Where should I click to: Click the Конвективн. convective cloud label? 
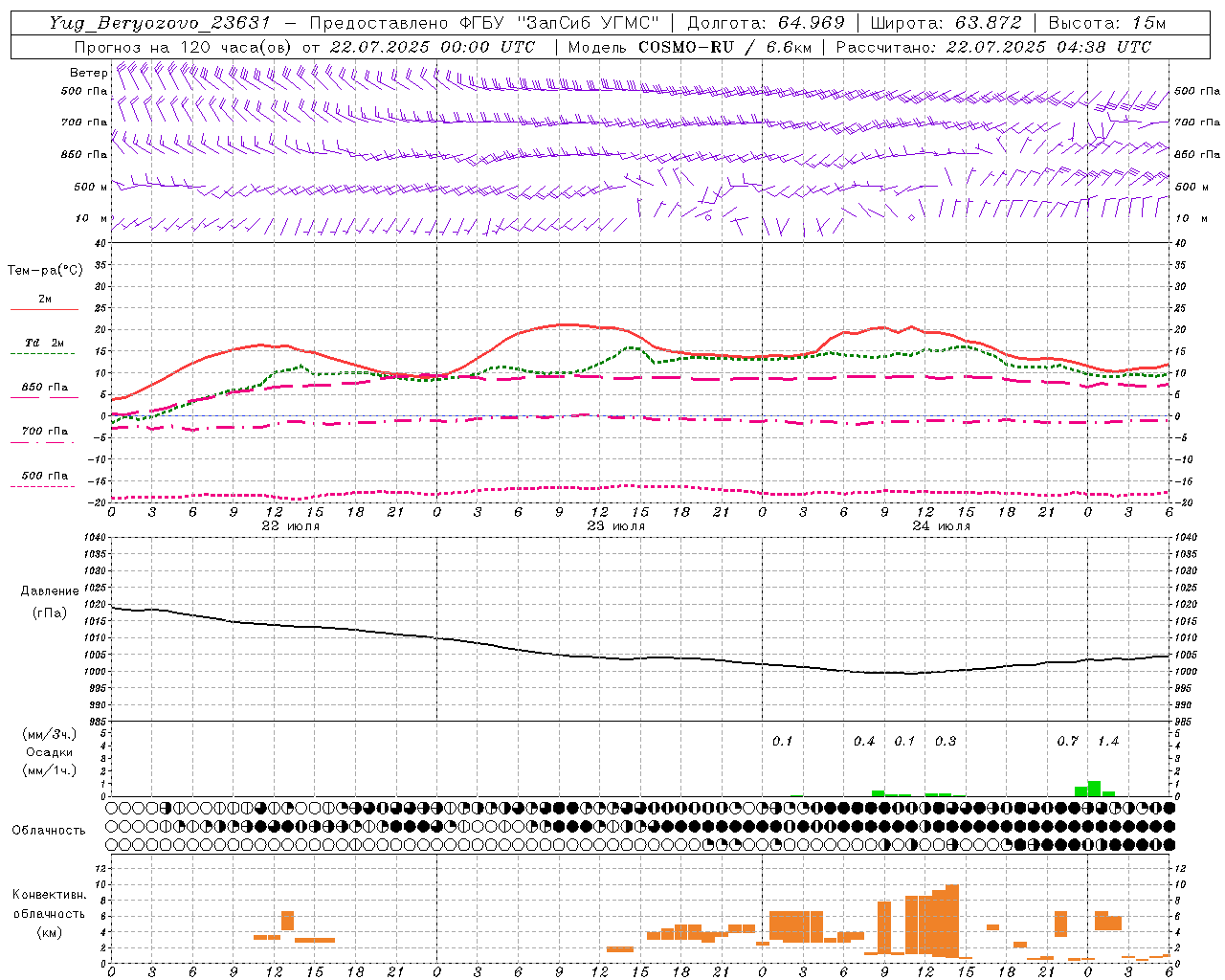tap(49, 895)
